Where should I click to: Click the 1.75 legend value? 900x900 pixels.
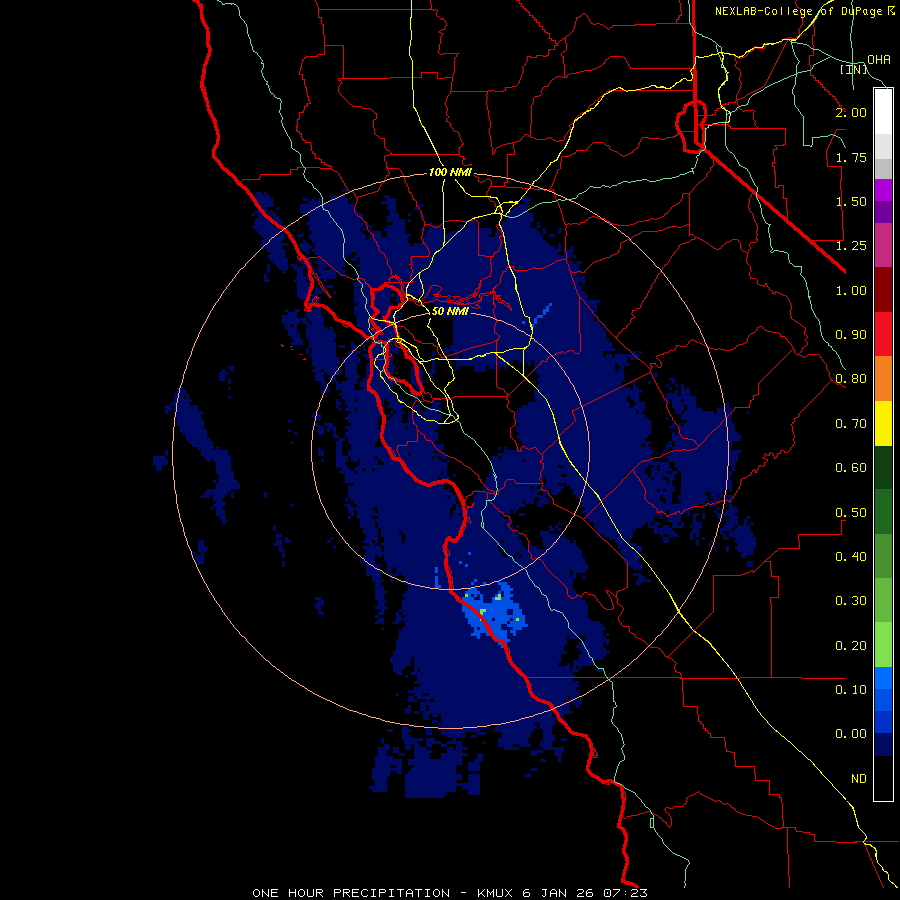pyautogui.click(x=851, y=157)
